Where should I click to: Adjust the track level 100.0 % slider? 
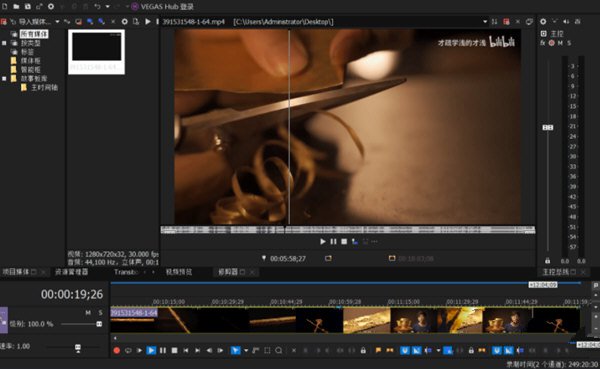coord(99,324)
